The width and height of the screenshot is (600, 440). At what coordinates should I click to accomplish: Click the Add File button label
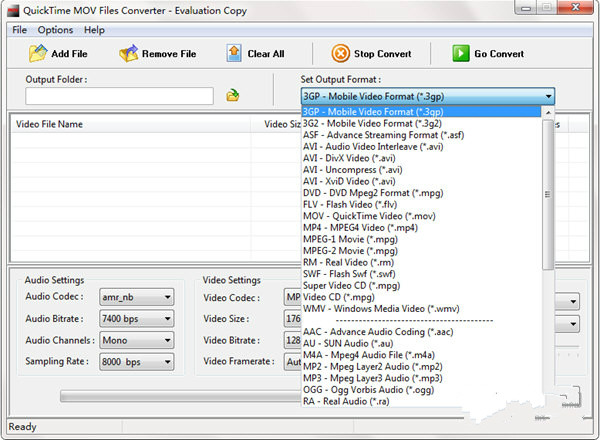point(69,54)
